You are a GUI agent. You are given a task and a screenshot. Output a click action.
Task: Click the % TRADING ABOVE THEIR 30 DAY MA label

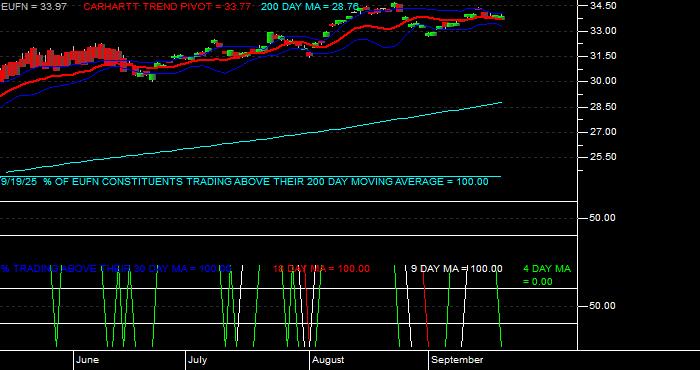tap(116, 269)
